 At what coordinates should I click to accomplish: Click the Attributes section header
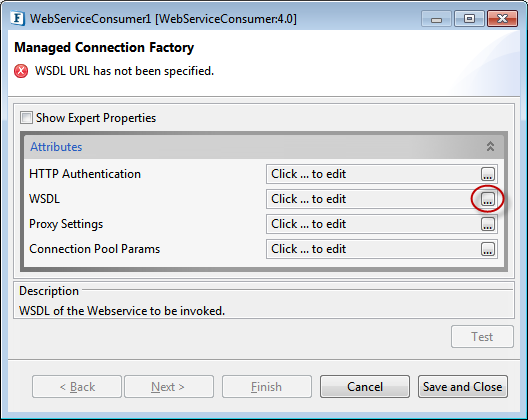(x=264, y=147)
